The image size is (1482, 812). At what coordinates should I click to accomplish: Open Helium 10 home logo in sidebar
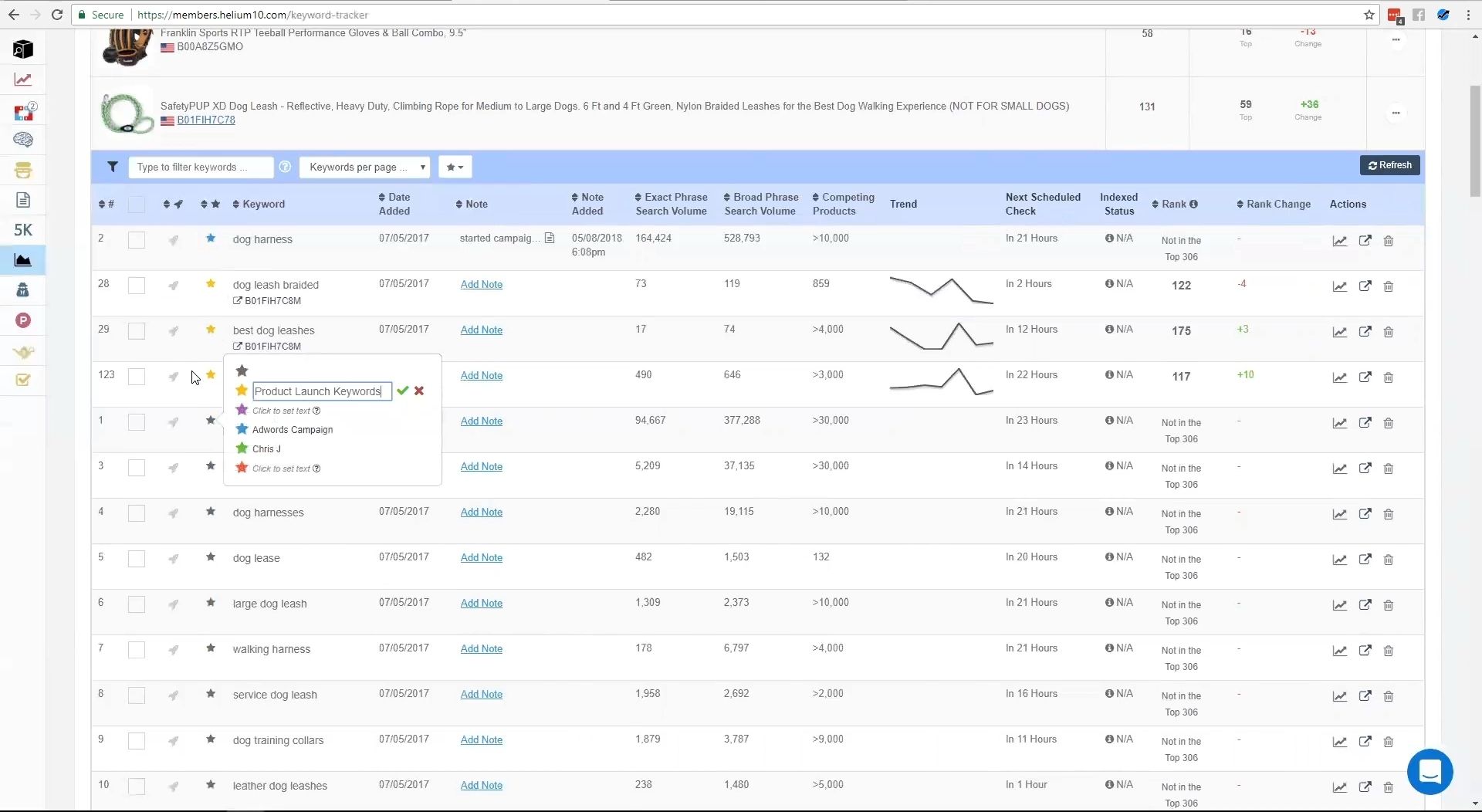pos(23,49)
